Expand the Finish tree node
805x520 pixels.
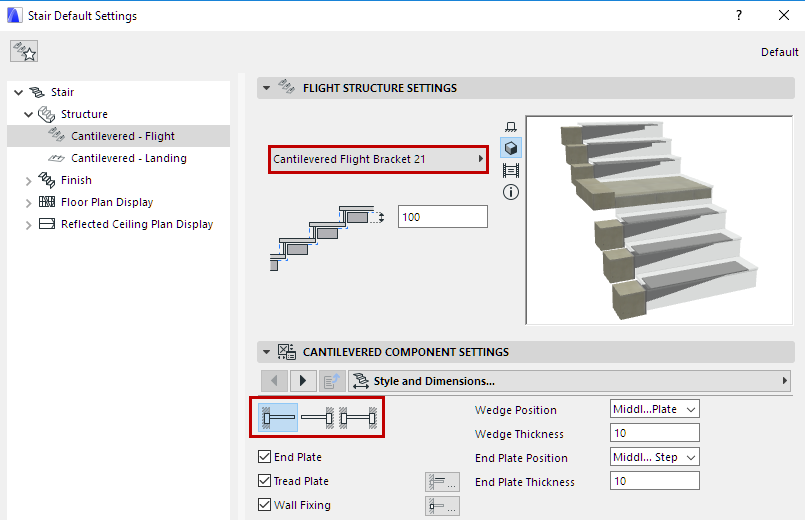click(x=29, y=181)
